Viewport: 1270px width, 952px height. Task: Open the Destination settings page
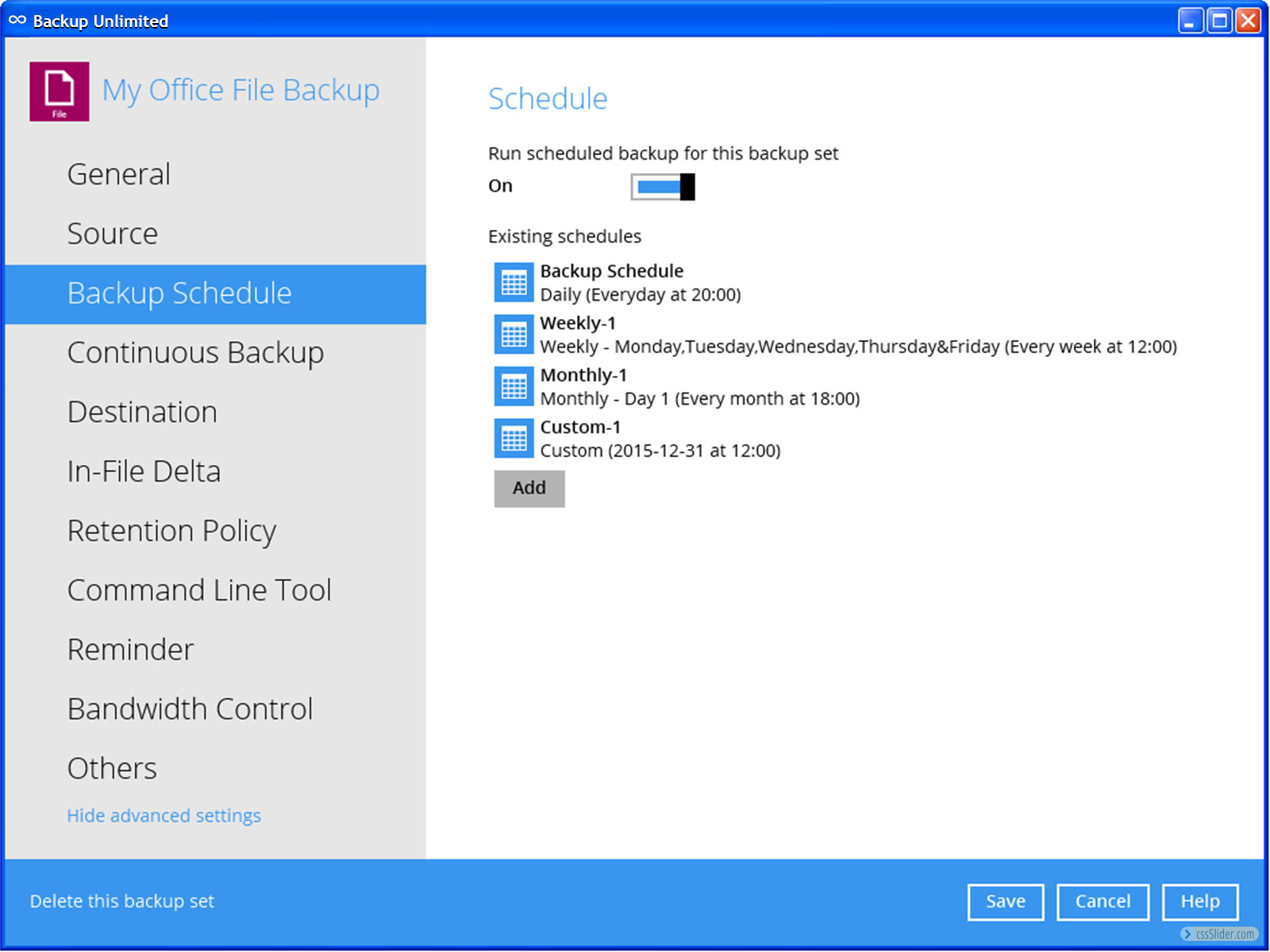(142, 413)
